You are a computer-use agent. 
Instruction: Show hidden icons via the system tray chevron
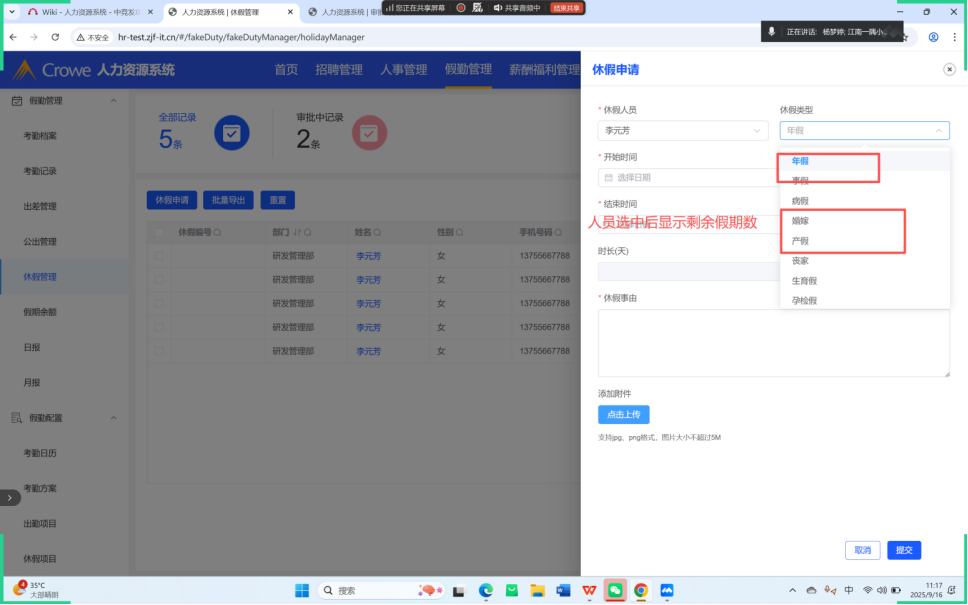[x=793, y=591]
